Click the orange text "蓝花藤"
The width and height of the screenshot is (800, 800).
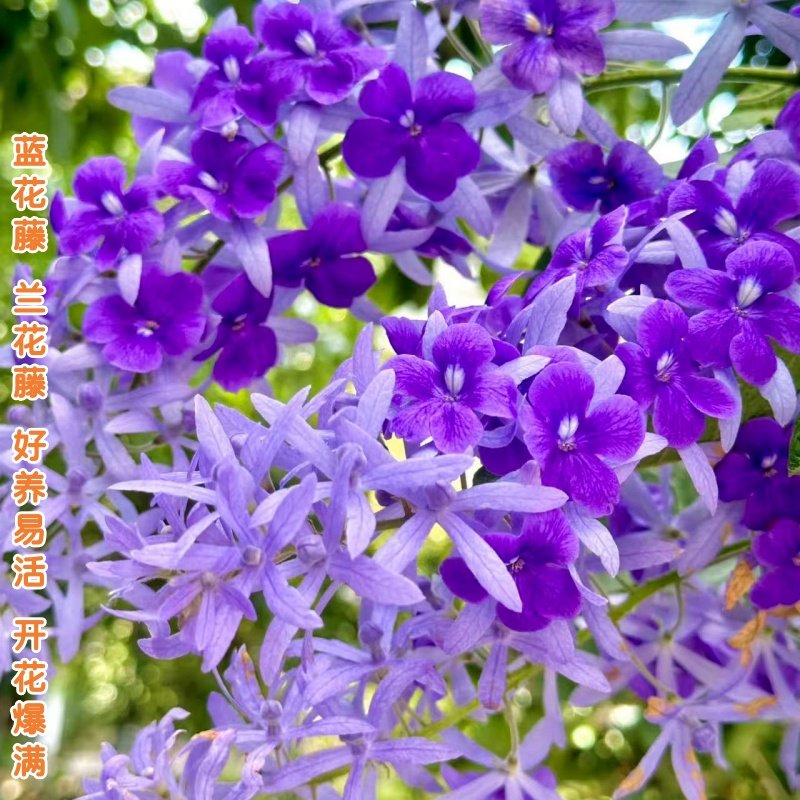(30, 193)
